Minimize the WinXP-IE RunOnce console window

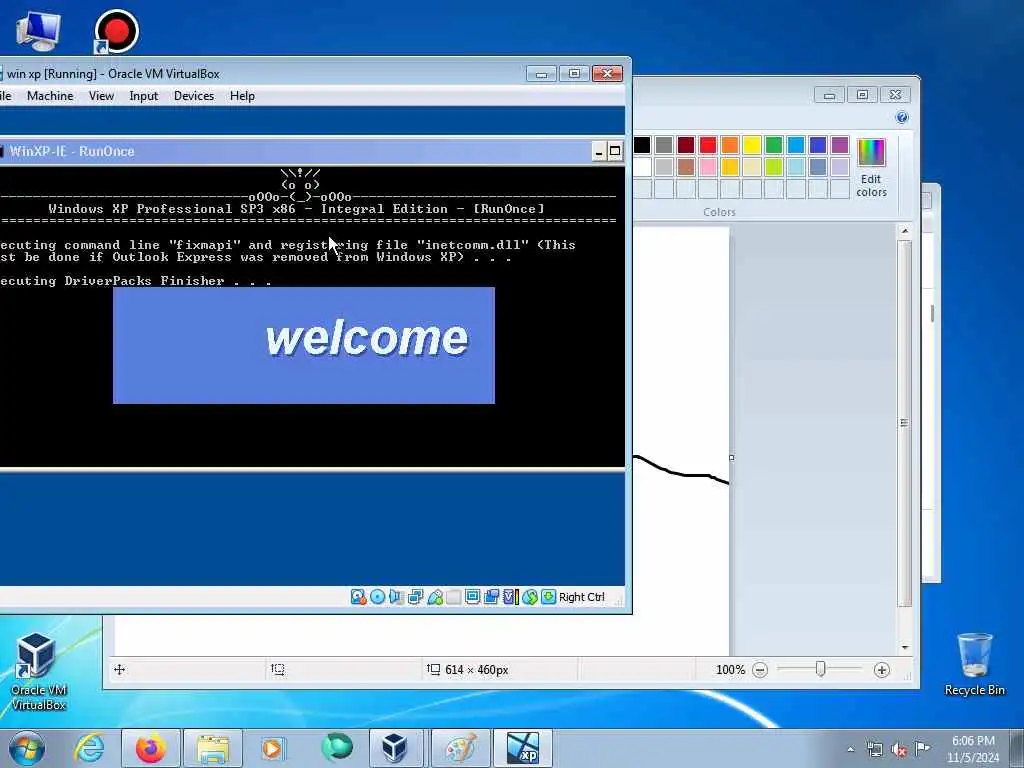pos(600,152)
